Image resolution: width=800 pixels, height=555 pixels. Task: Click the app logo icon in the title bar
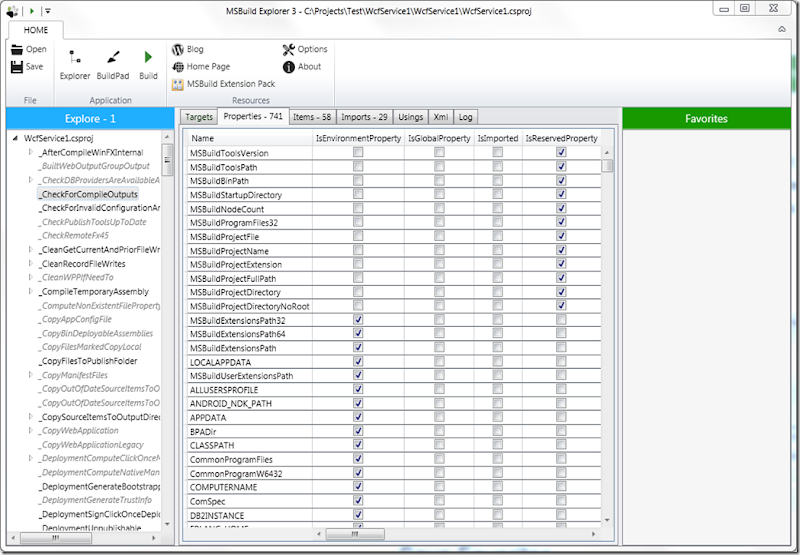coord(13,11)
